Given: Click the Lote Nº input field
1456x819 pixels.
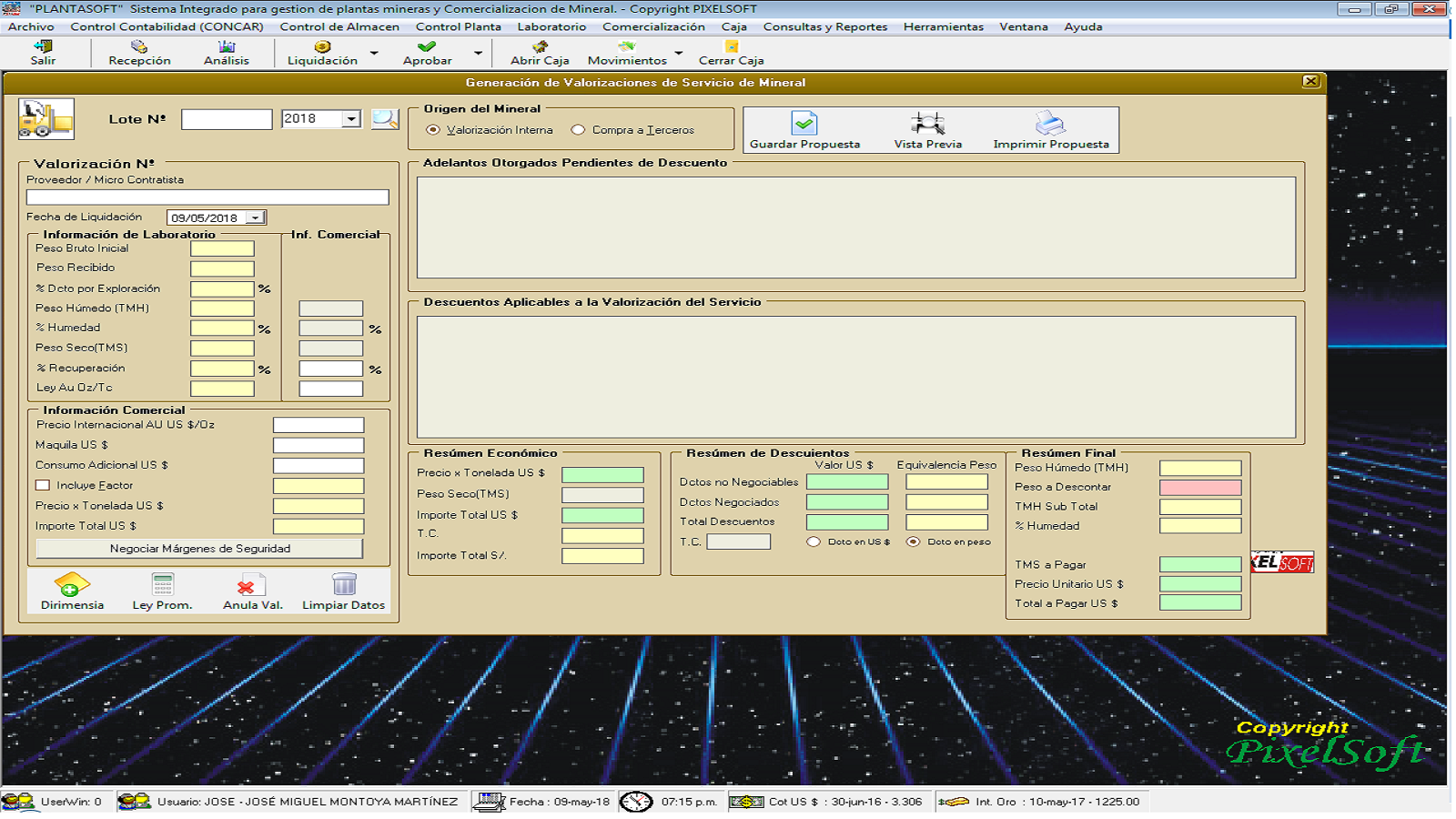Looking at the screenshot, I should pos(227,119).
